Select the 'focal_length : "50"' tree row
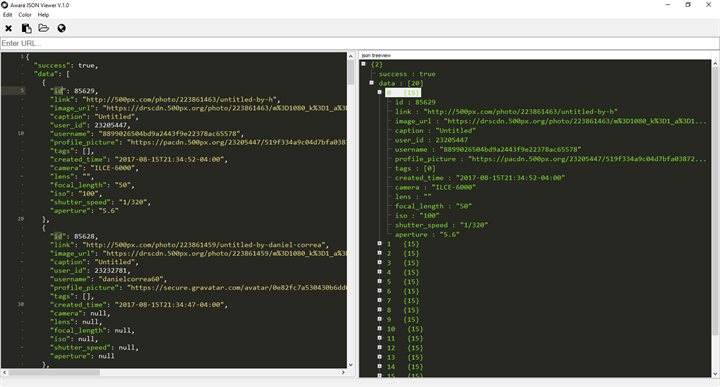 (x=433, y=206)
